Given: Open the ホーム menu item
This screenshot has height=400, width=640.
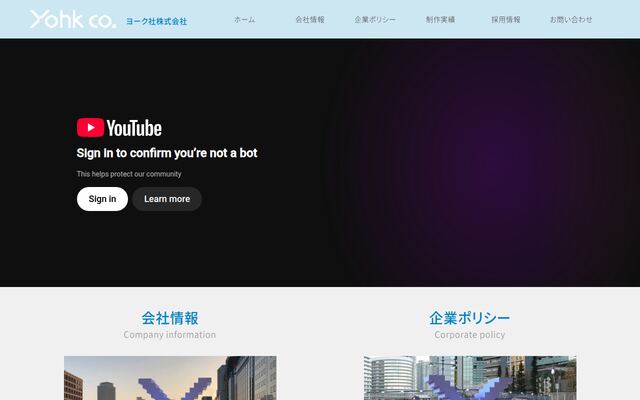Looking at the screenshot, I should tap(244, 20).
